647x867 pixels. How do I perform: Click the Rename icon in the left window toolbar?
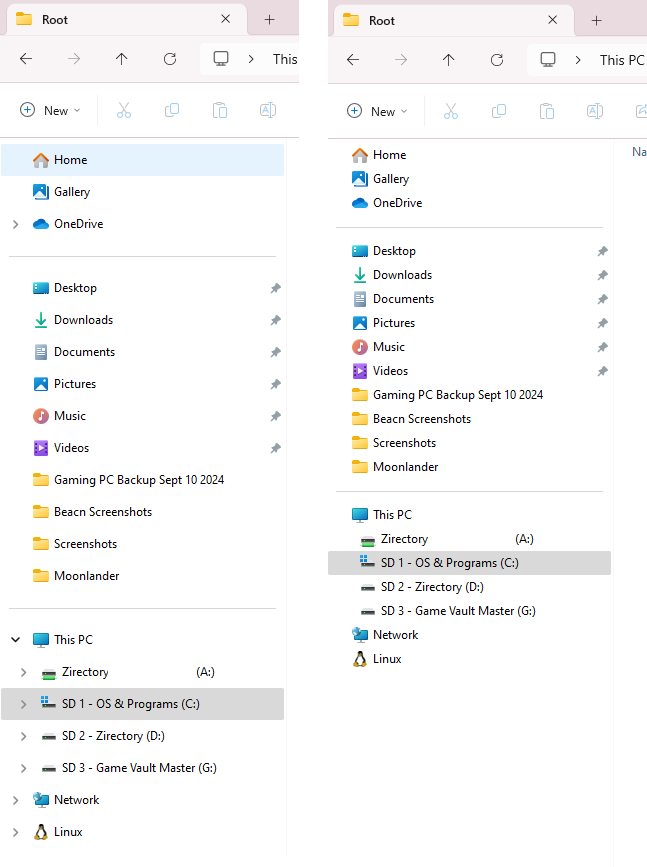[x=268, y=111]
